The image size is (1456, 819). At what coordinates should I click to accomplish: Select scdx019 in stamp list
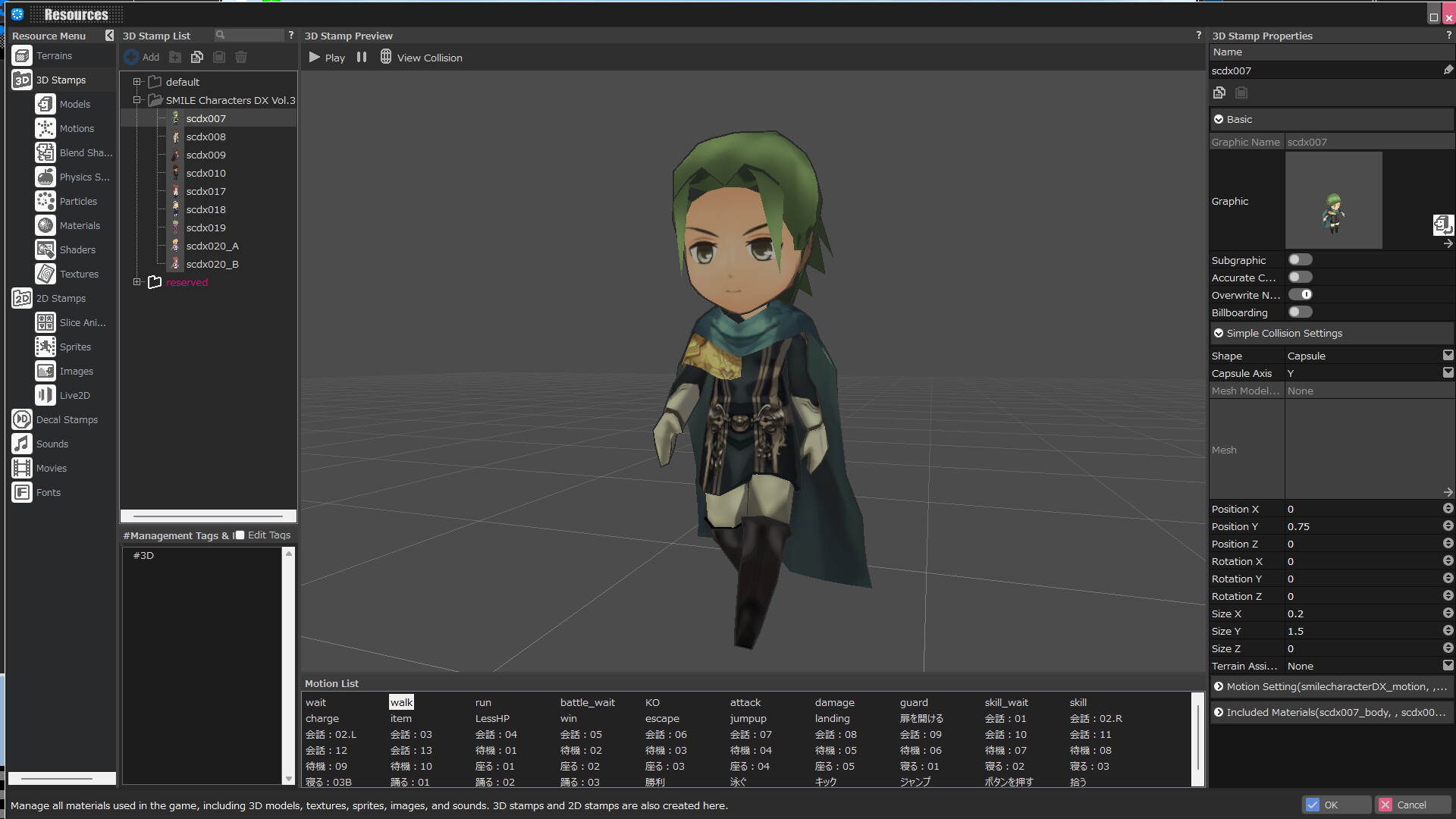(206, 228)
